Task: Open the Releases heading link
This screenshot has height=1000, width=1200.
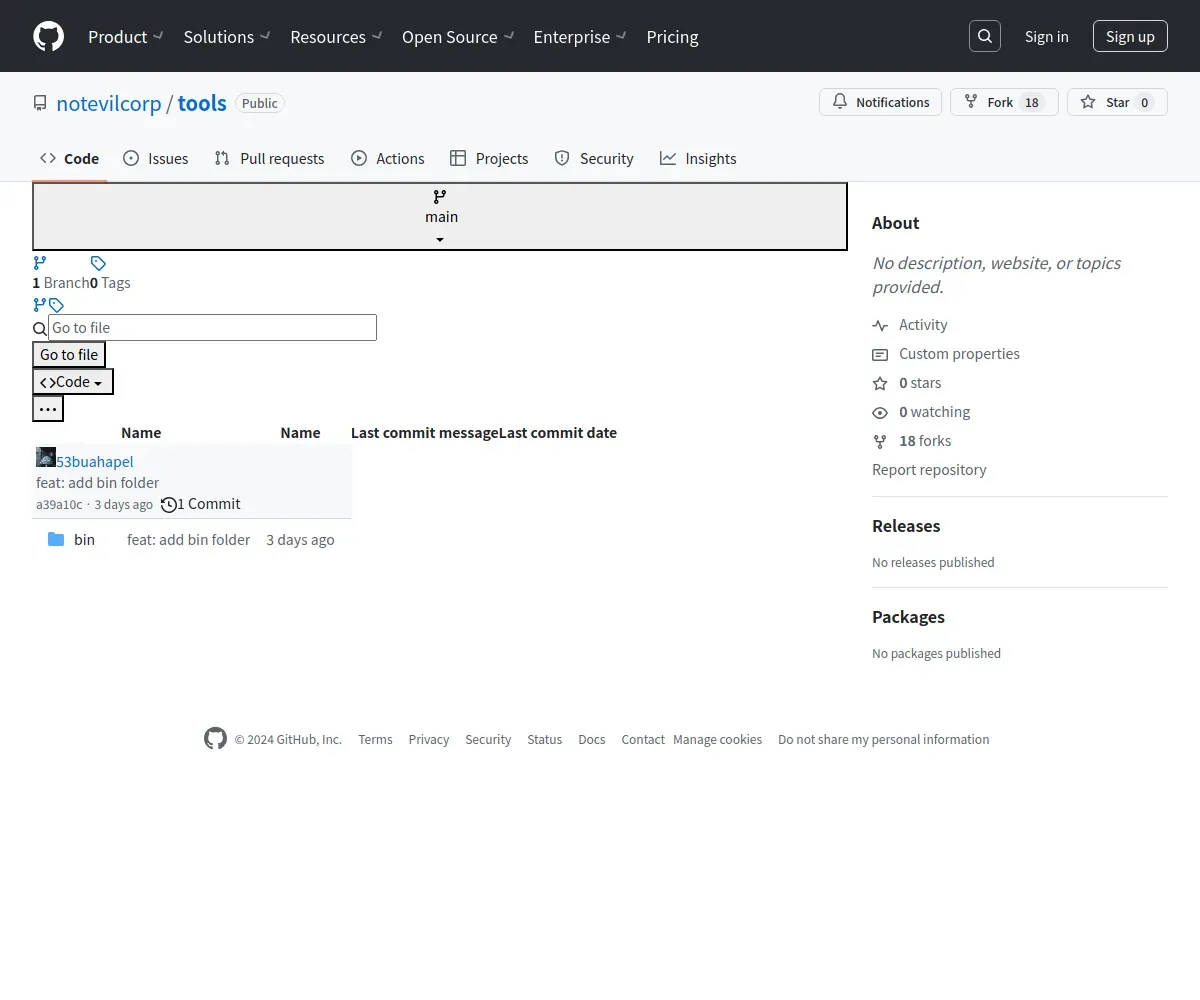Action: 906,526
